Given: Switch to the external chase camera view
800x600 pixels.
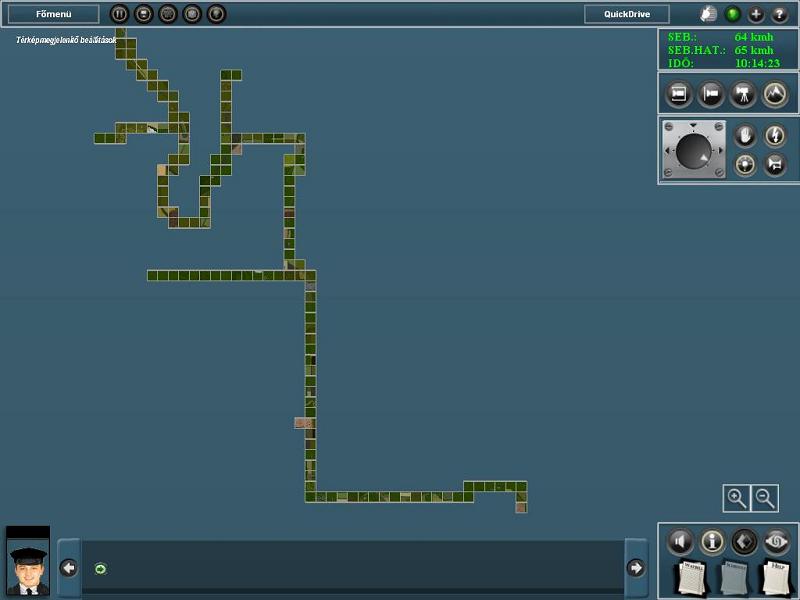Looking at the screenshot, I should [711, 94].
